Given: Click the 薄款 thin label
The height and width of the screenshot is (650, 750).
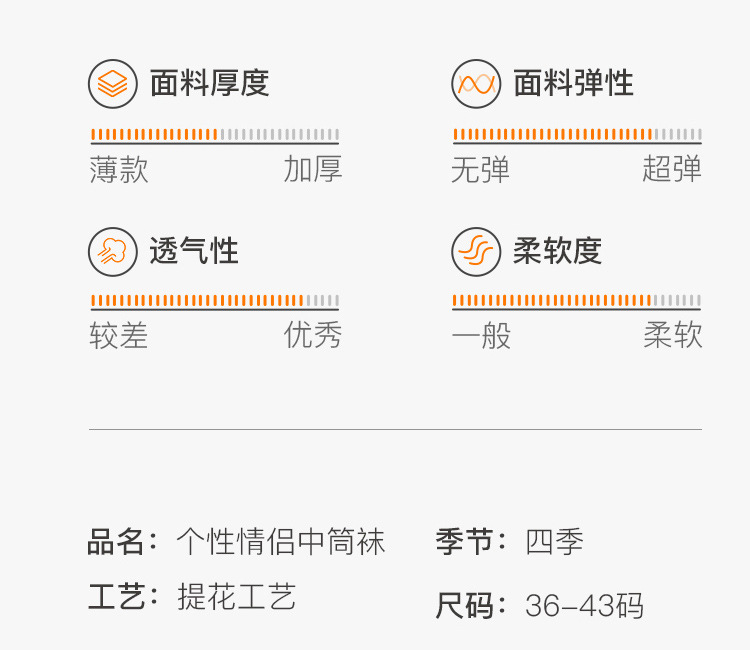Looking at the screenshot, I should pyautogui.click(x=119, y=170).
